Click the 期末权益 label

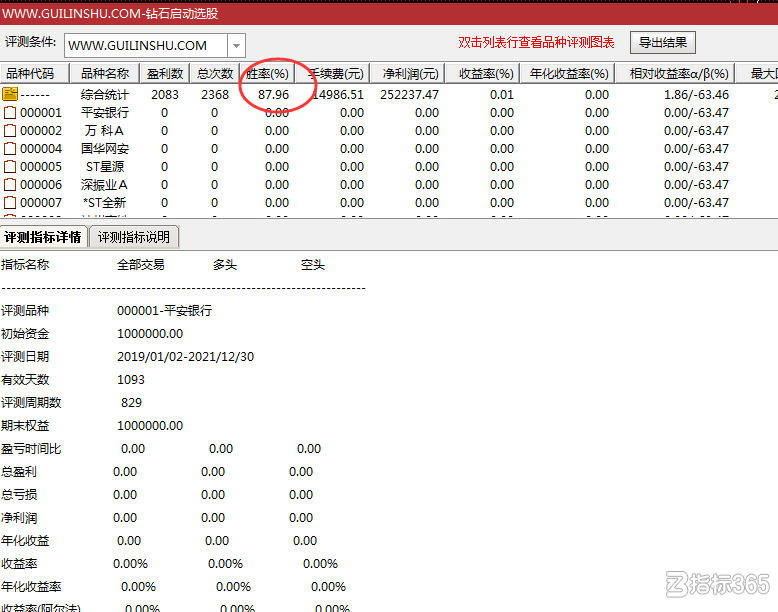pos(25,426)
